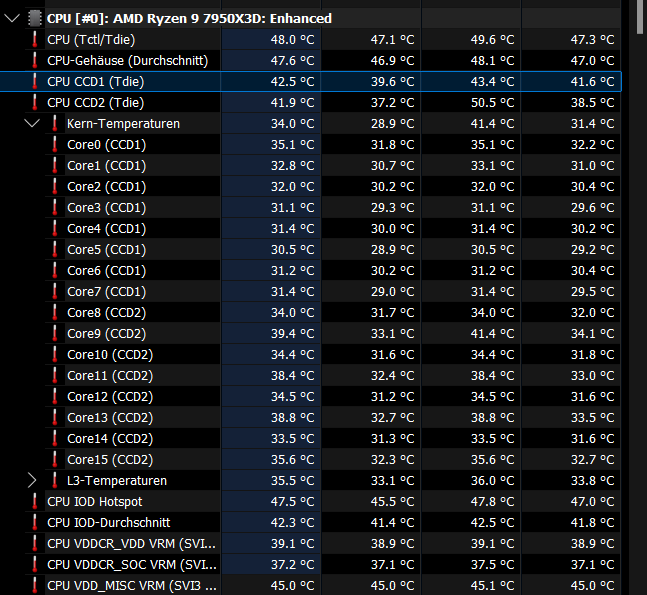
Task: Click the CPU chip icon of AMD Ryzen header
Action: coord(35,19)
